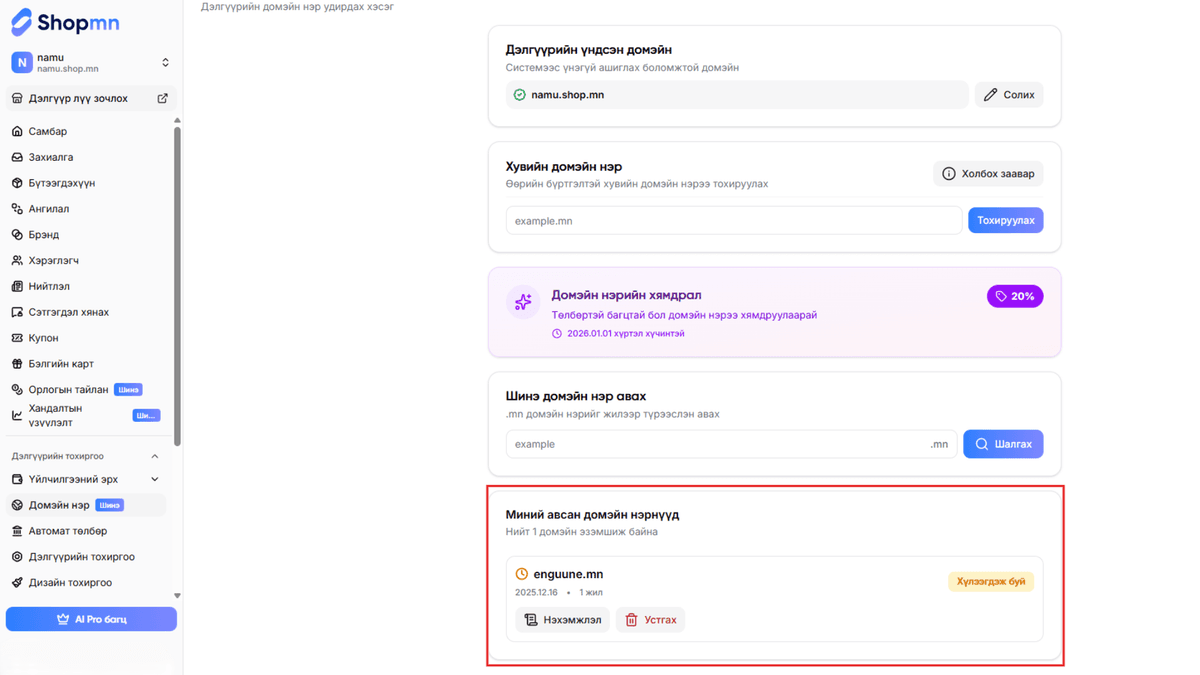Click the pencil icon on Солих button
This screenshot has width=1200, height=675.
(990, 95)
